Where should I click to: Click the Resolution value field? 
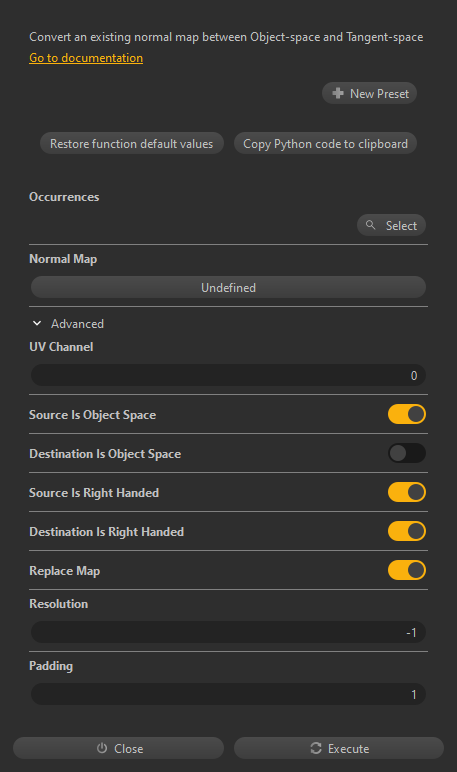pos(228,632)
